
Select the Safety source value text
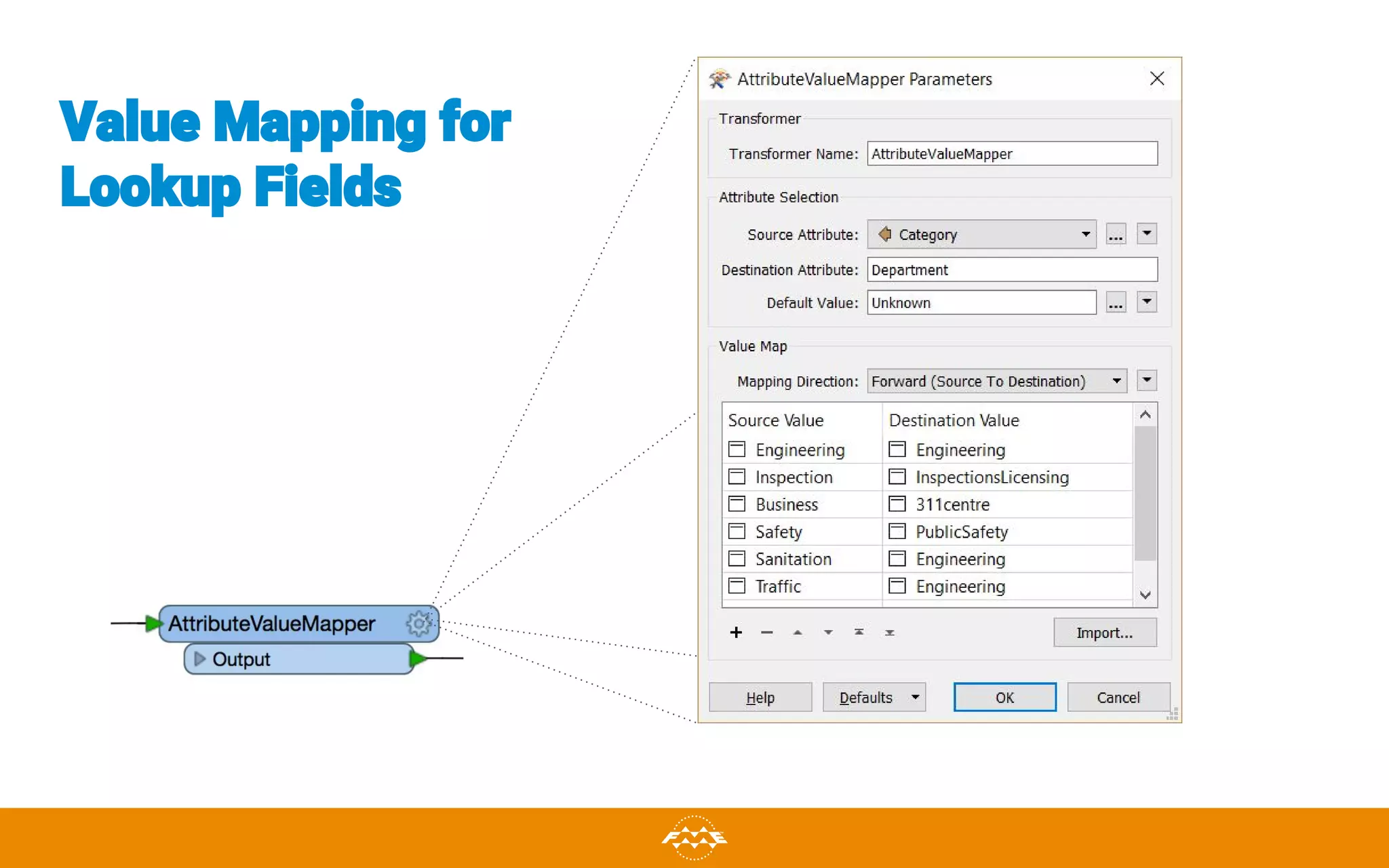(x=779, y=532)
